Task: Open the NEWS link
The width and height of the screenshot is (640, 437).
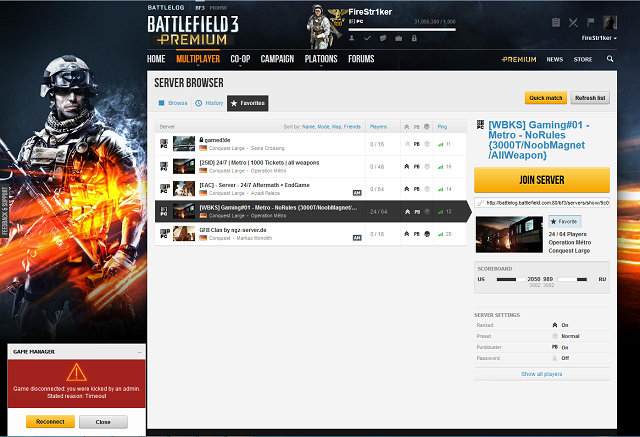Action: (x=555, y=60)
